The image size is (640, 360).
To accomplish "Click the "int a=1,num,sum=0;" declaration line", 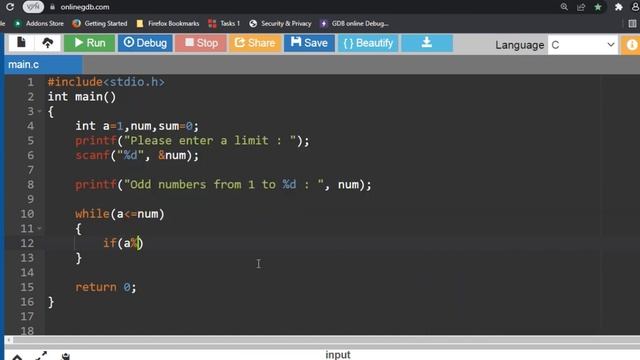I will click(137, 126).
